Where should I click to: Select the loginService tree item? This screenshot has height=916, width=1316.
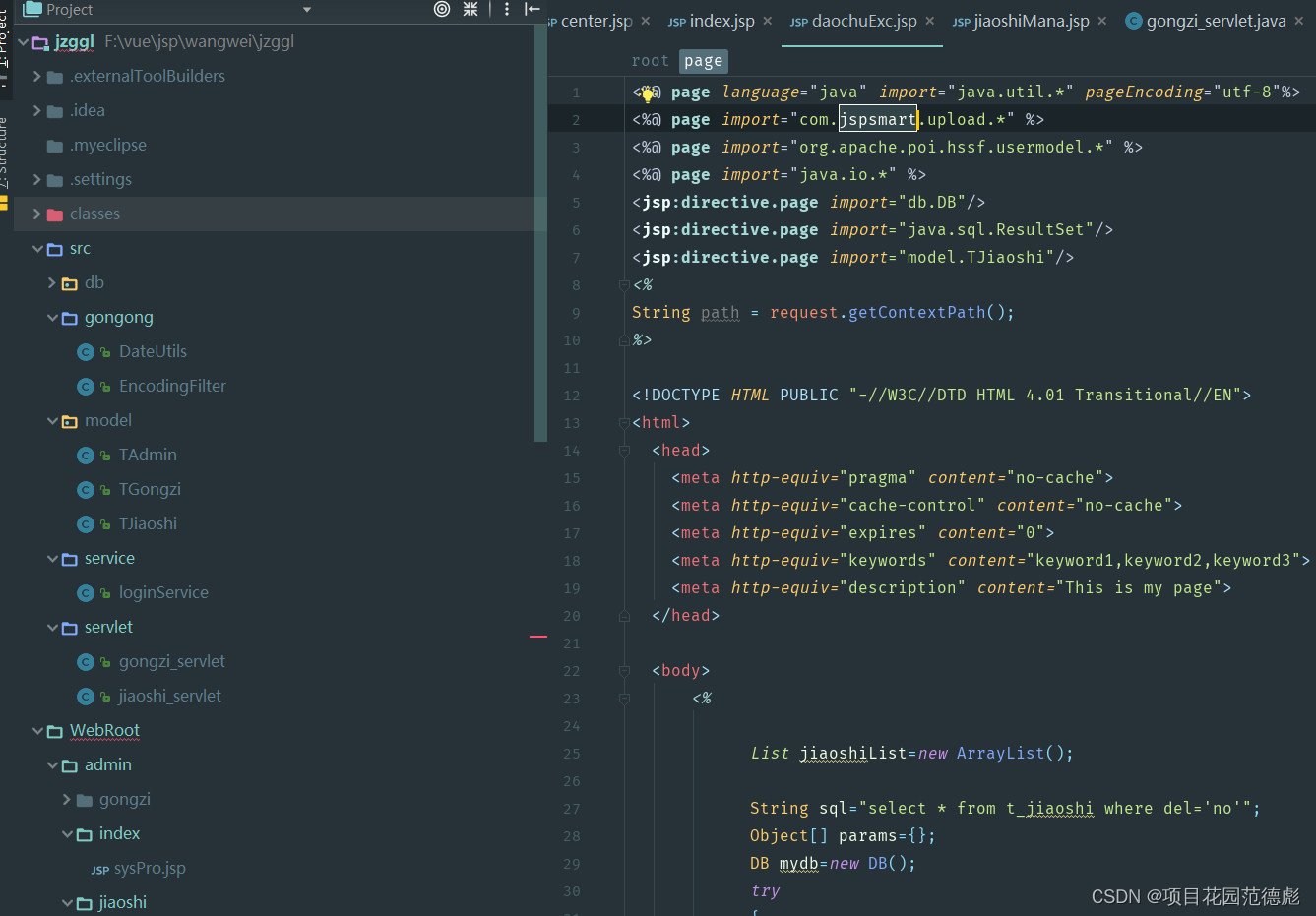[163, 593]
